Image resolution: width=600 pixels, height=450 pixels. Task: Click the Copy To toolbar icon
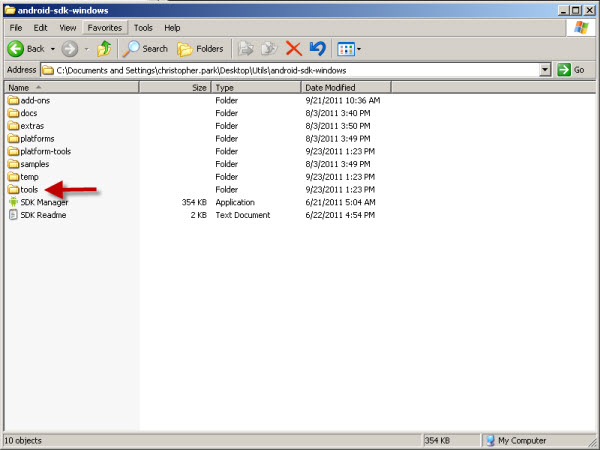pos(268,48)
